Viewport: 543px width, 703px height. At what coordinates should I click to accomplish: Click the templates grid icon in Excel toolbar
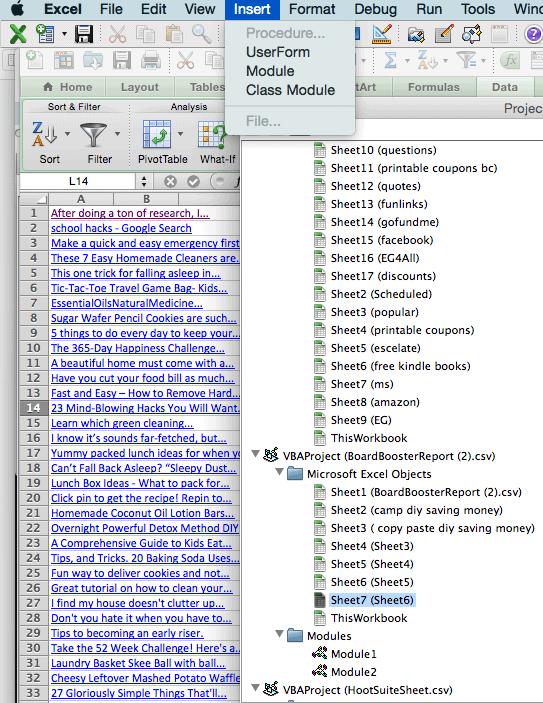tap(64, 60)
